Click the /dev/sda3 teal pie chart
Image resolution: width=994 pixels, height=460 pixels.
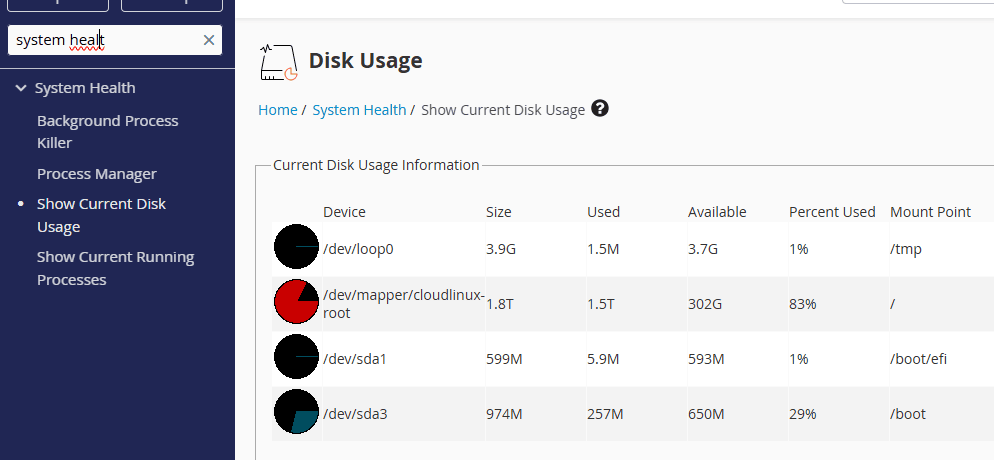296,413
